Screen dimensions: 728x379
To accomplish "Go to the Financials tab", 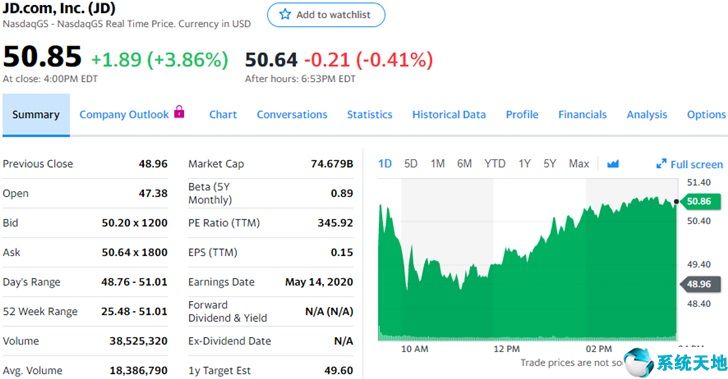I will [x=582, y=115].
